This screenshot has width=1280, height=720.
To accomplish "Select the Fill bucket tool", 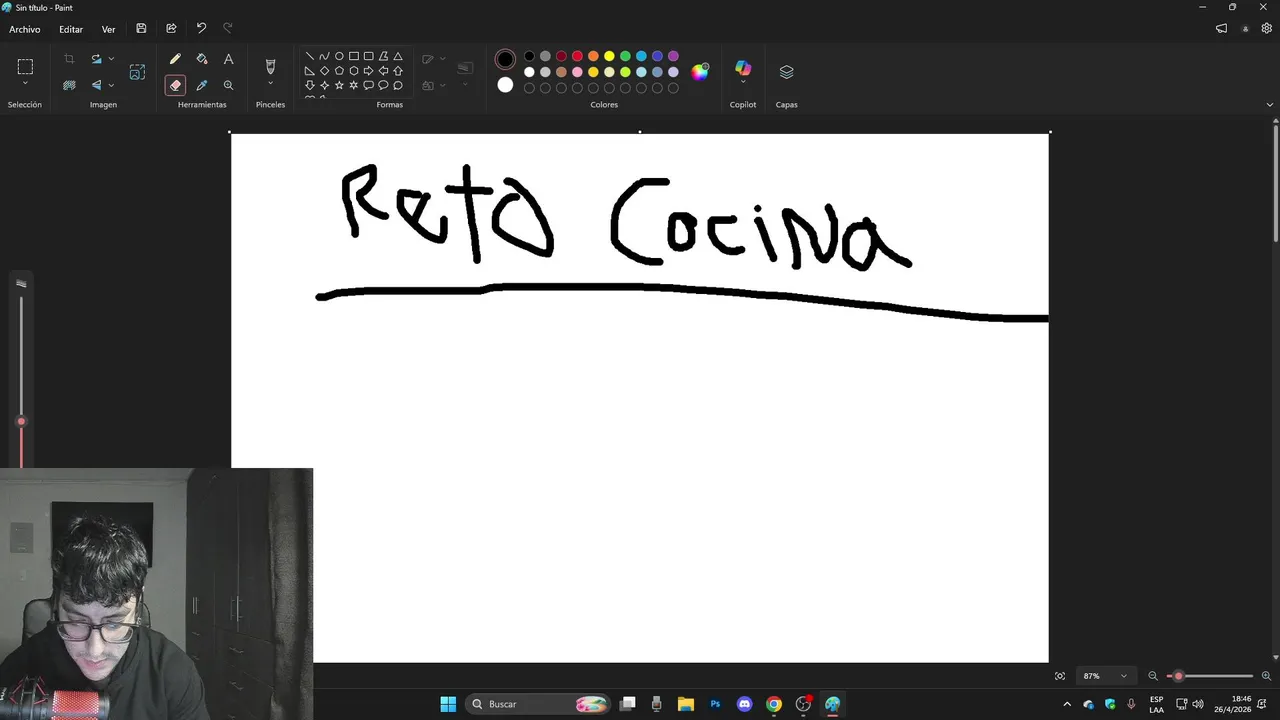I will click(202, 59).
